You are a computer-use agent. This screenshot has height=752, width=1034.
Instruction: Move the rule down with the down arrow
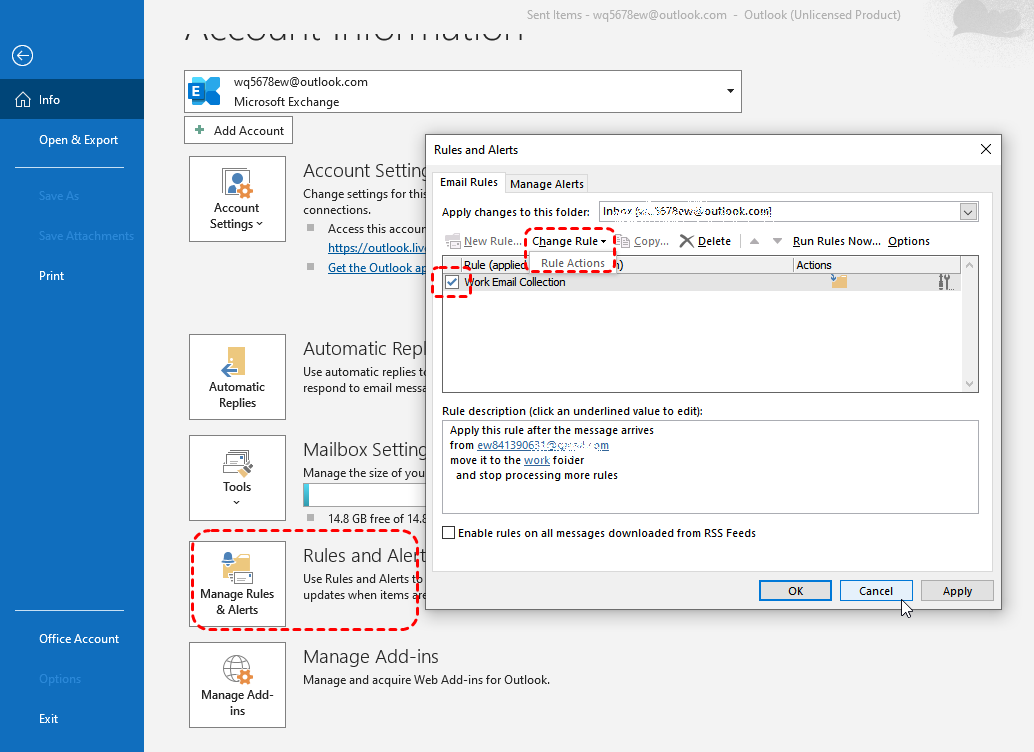(x=777, y=241)
